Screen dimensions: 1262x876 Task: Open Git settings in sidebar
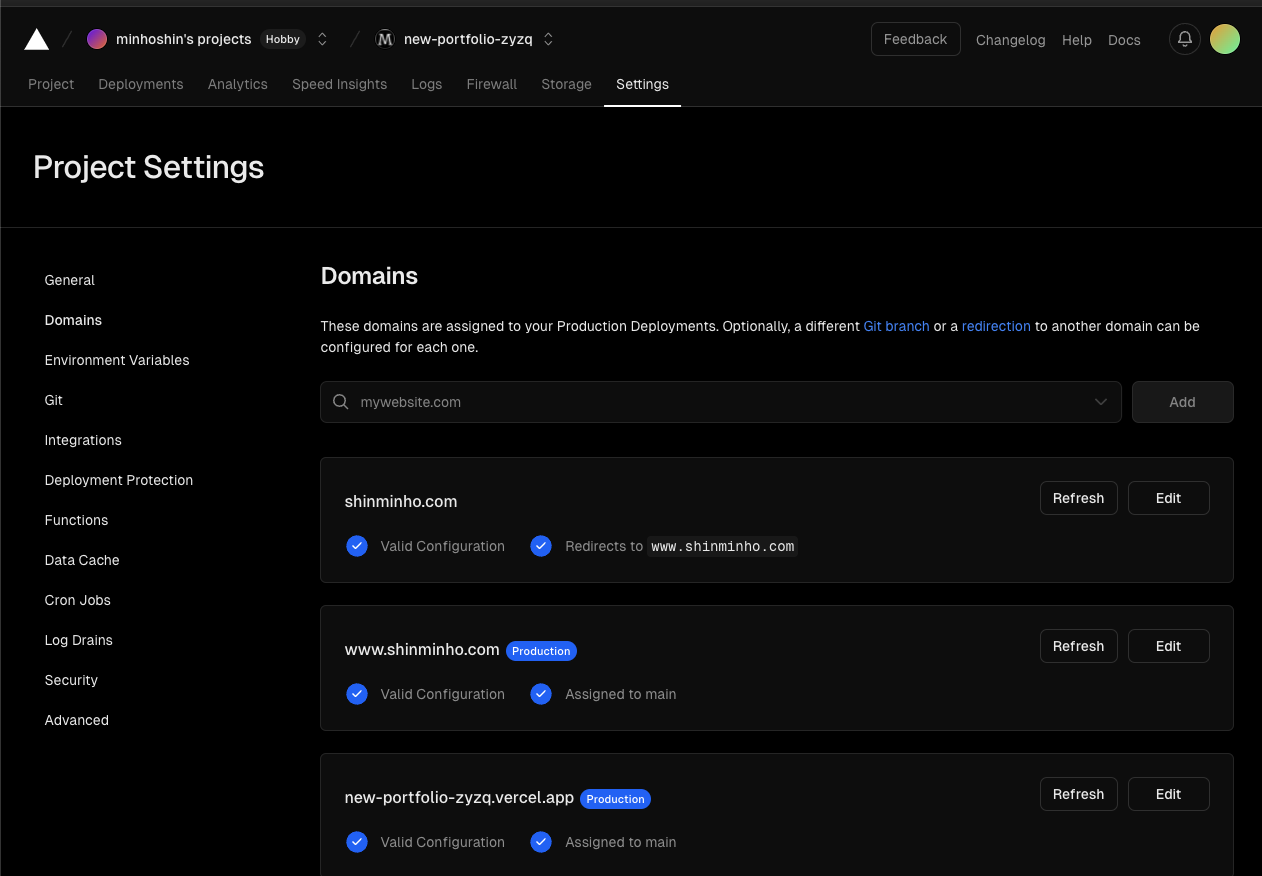click(54, 400)
